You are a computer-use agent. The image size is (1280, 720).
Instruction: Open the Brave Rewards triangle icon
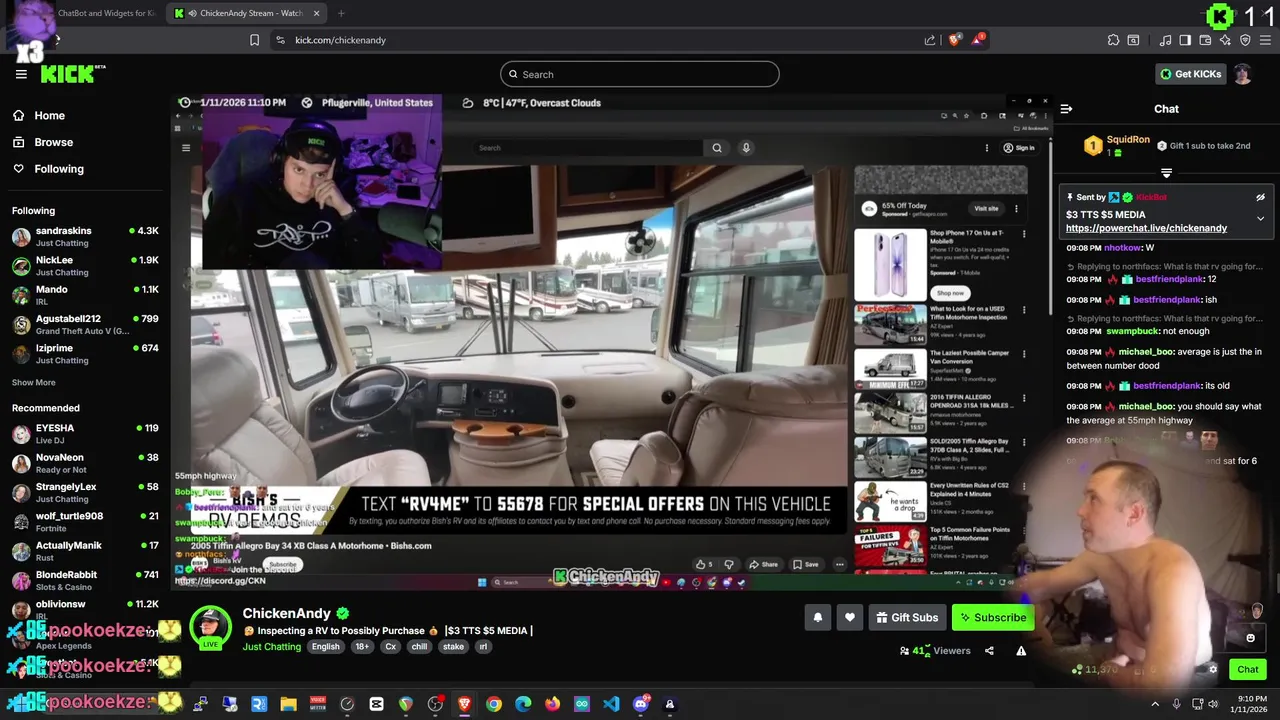(x=978, y=40)
